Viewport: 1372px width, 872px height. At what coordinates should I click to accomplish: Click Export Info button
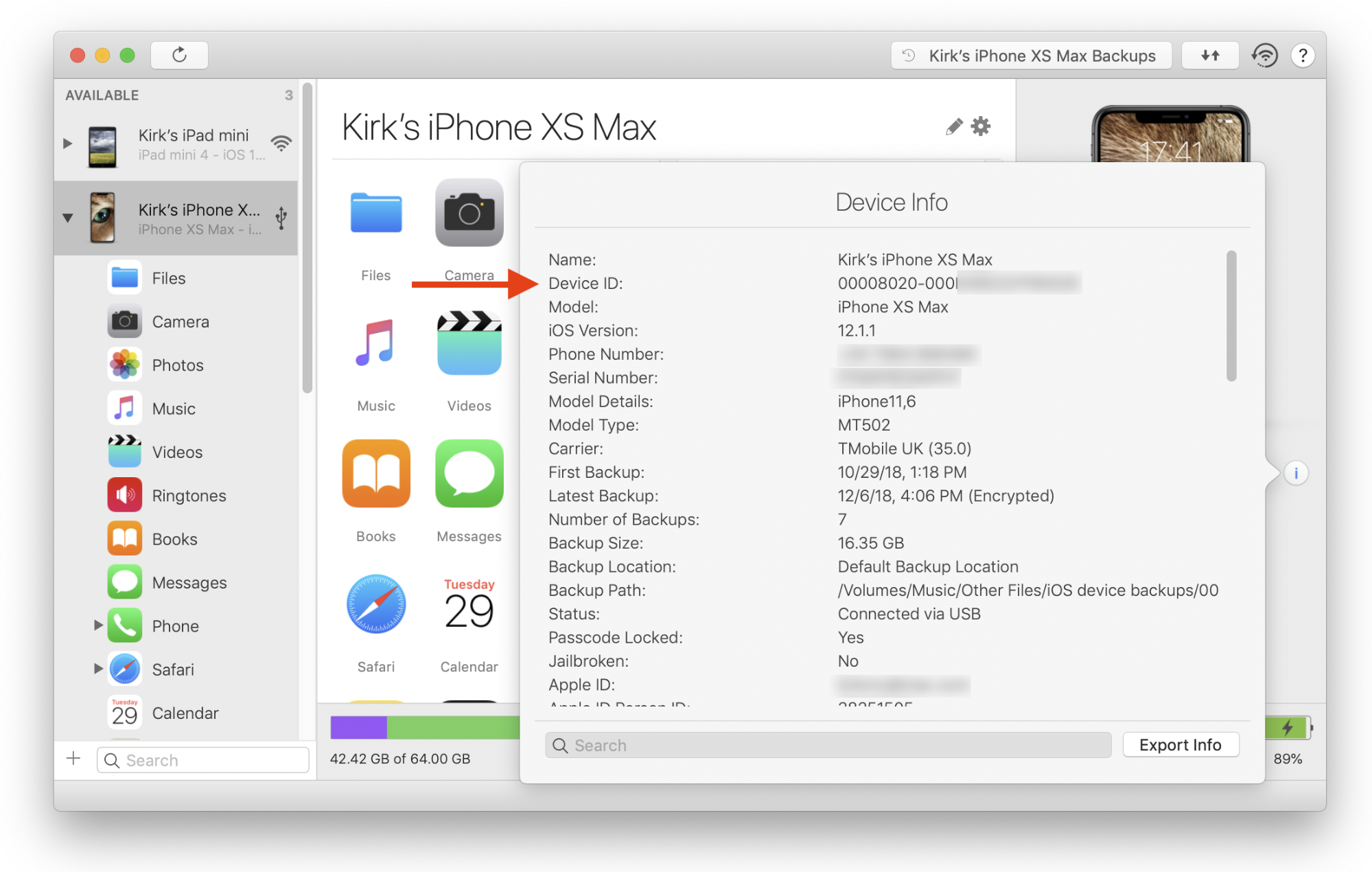(1182, 744)
